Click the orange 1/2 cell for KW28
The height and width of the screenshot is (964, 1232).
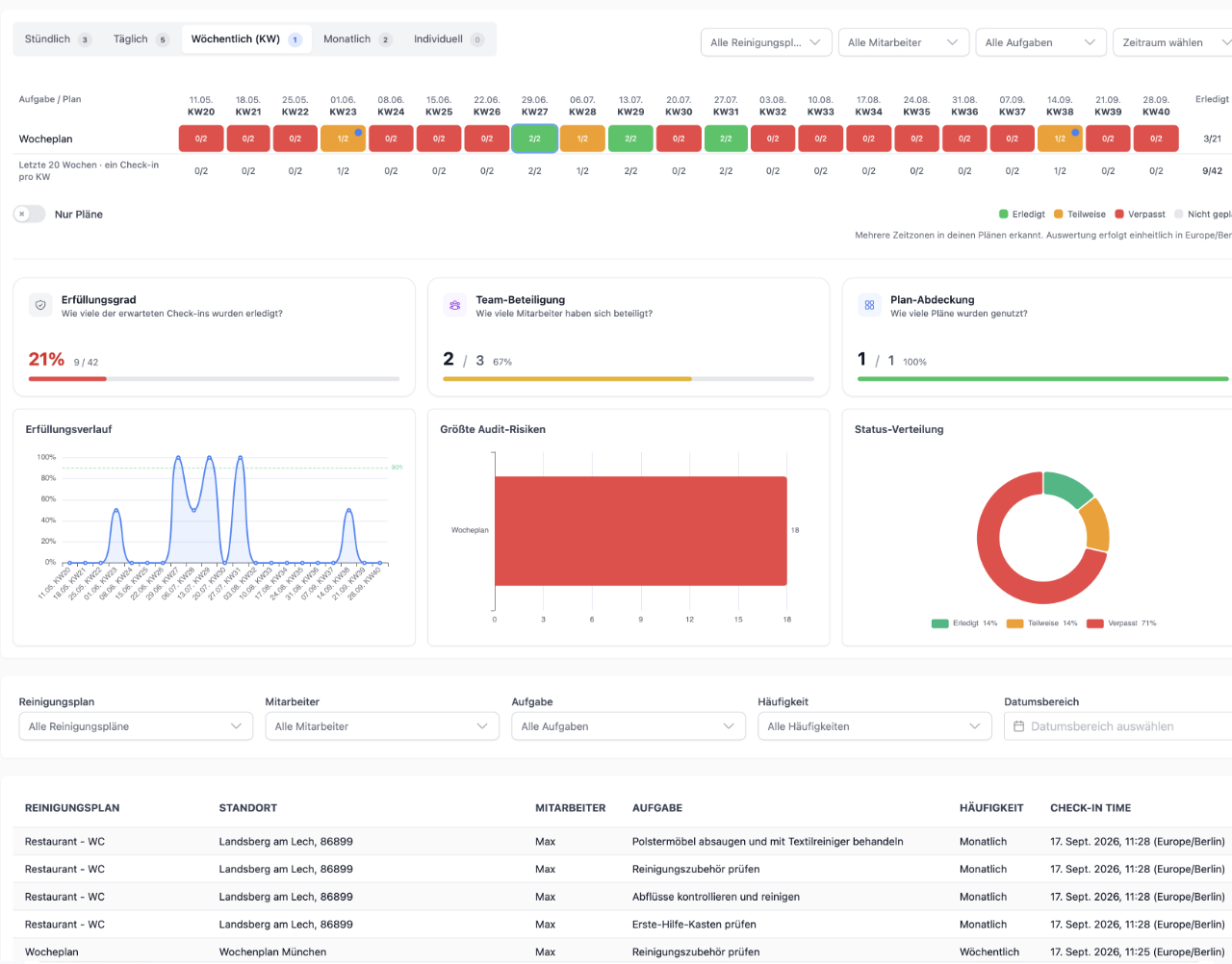582,139
